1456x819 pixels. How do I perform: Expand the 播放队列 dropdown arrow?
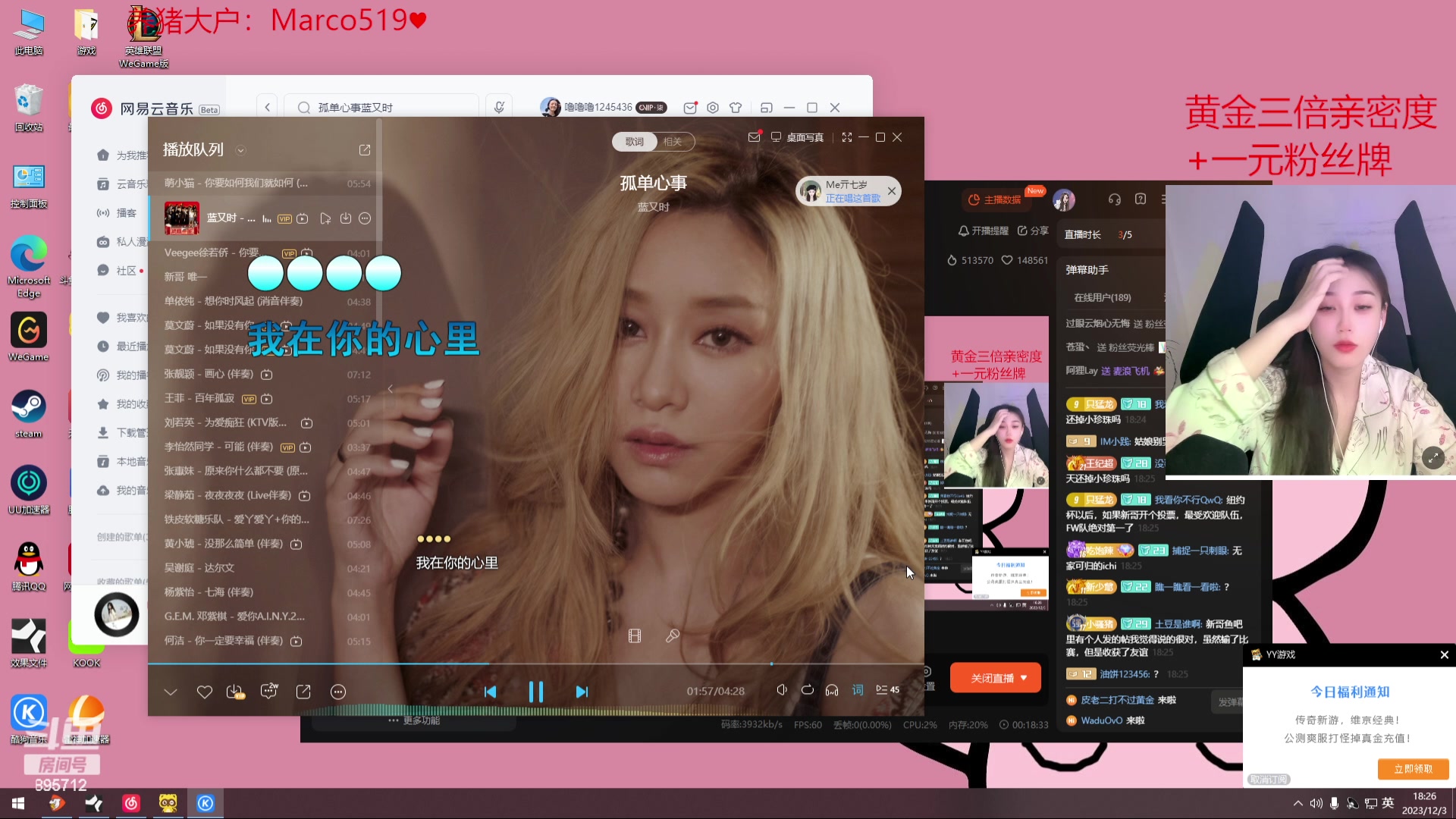pyautogui.click(x=240, y=150)
